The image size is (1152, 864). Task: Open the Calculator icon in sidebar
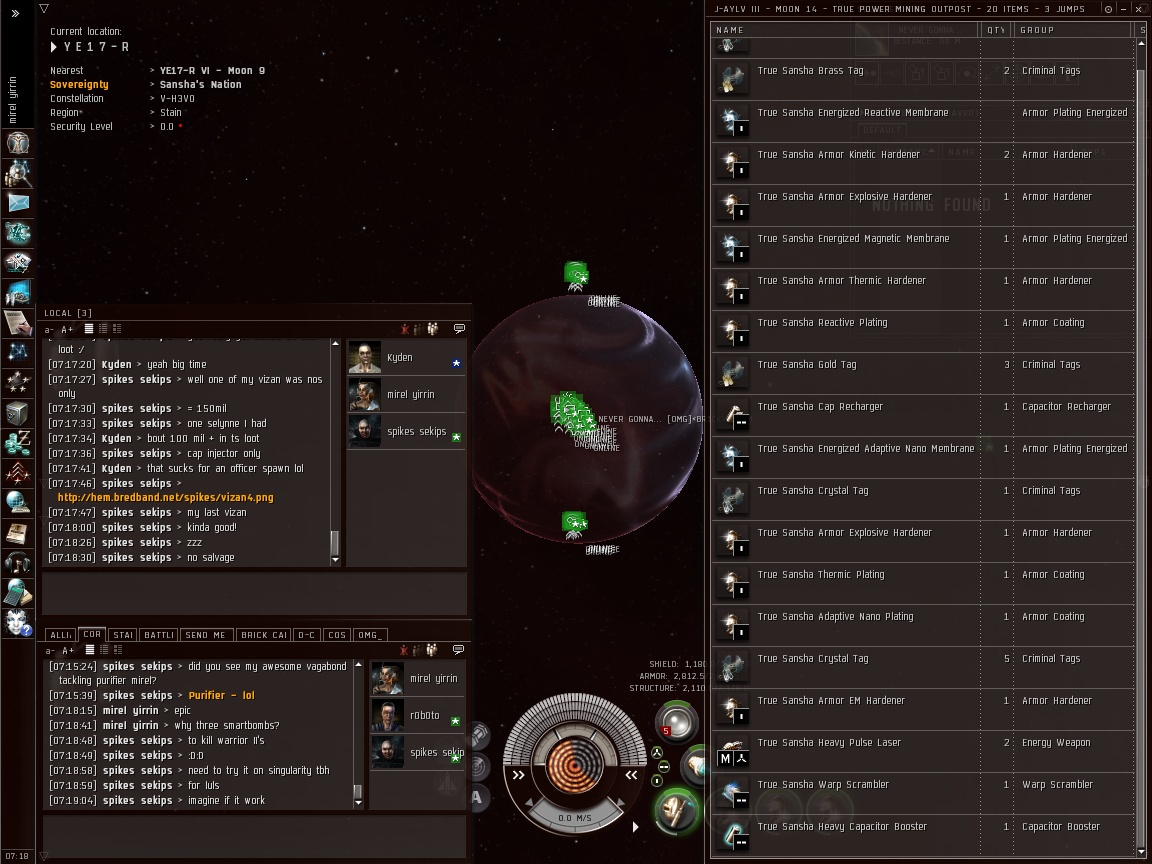(x=18, y=593)
